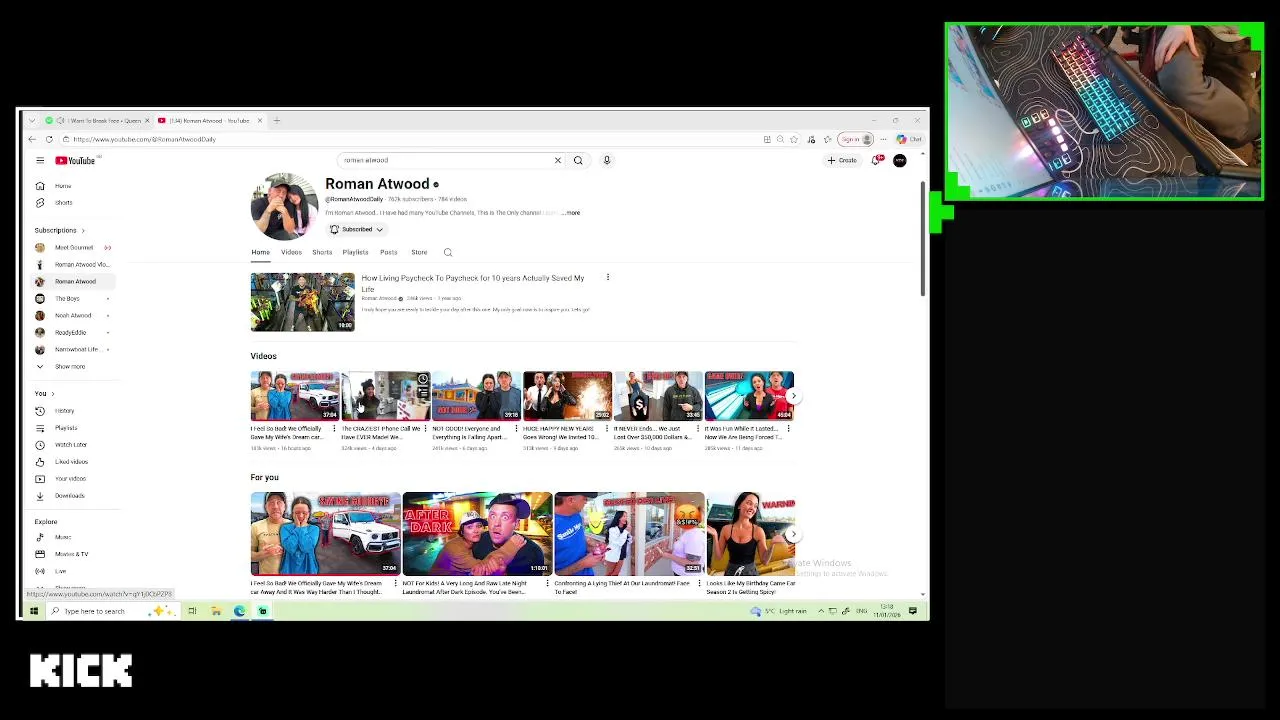Open ReadyEddie subscription channel
This screenshot has height=720, width=1280.
(x=72, y=333)
